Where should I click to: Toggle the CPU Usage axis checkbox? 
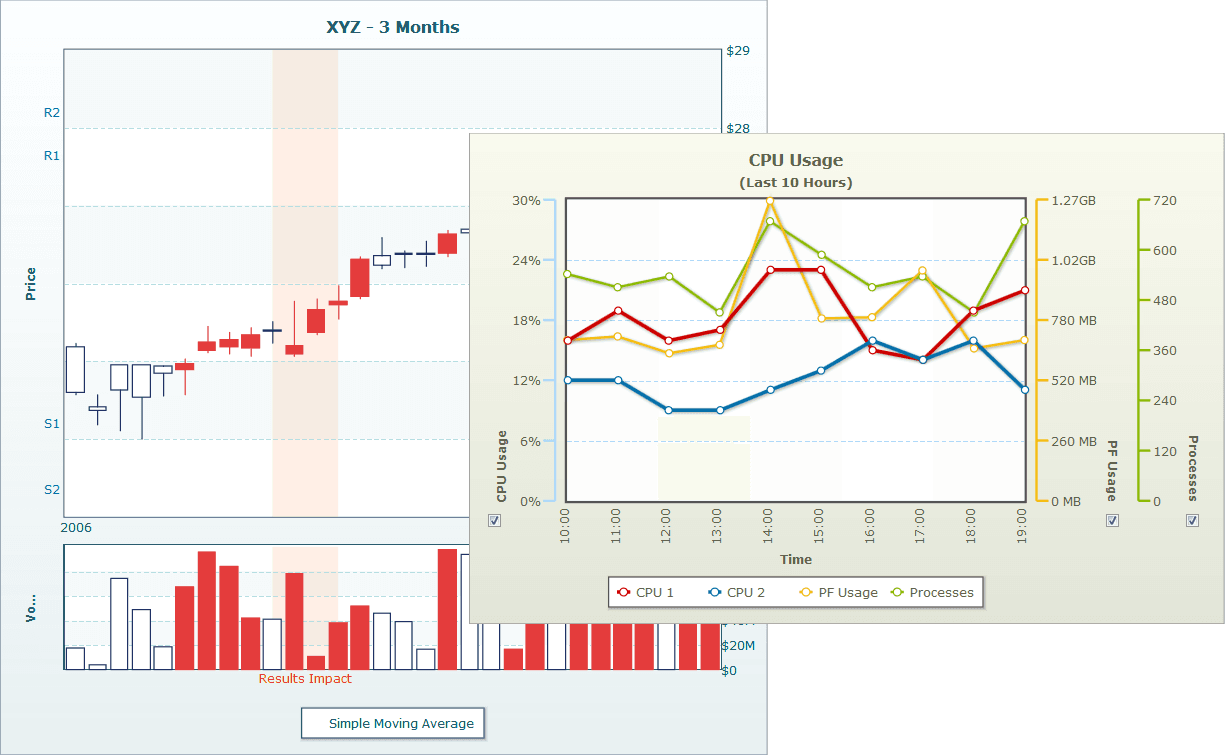[x=494, y=520]
